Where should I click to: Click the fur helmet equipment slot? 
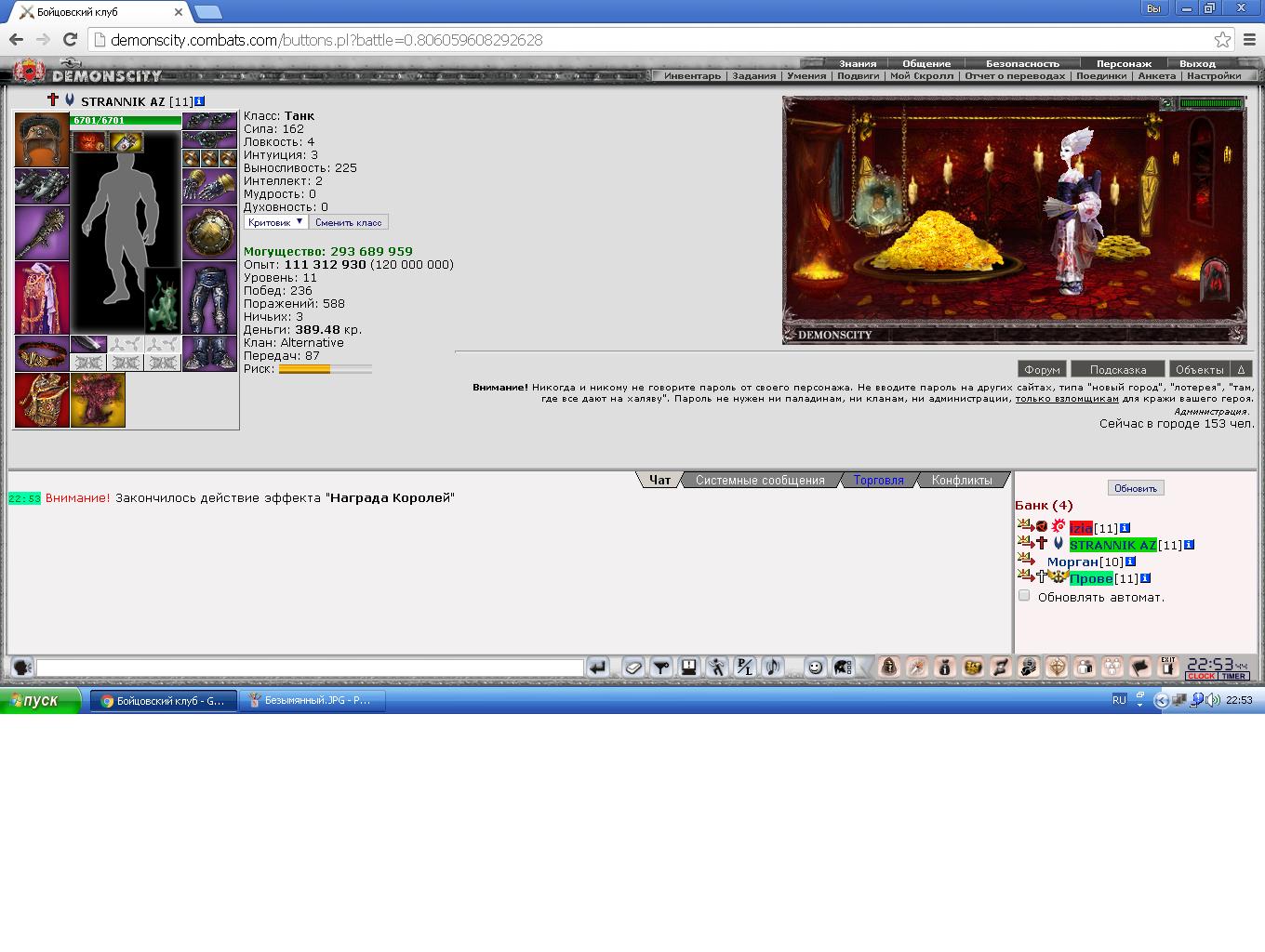pyautogui.click(x=42, y=140)
